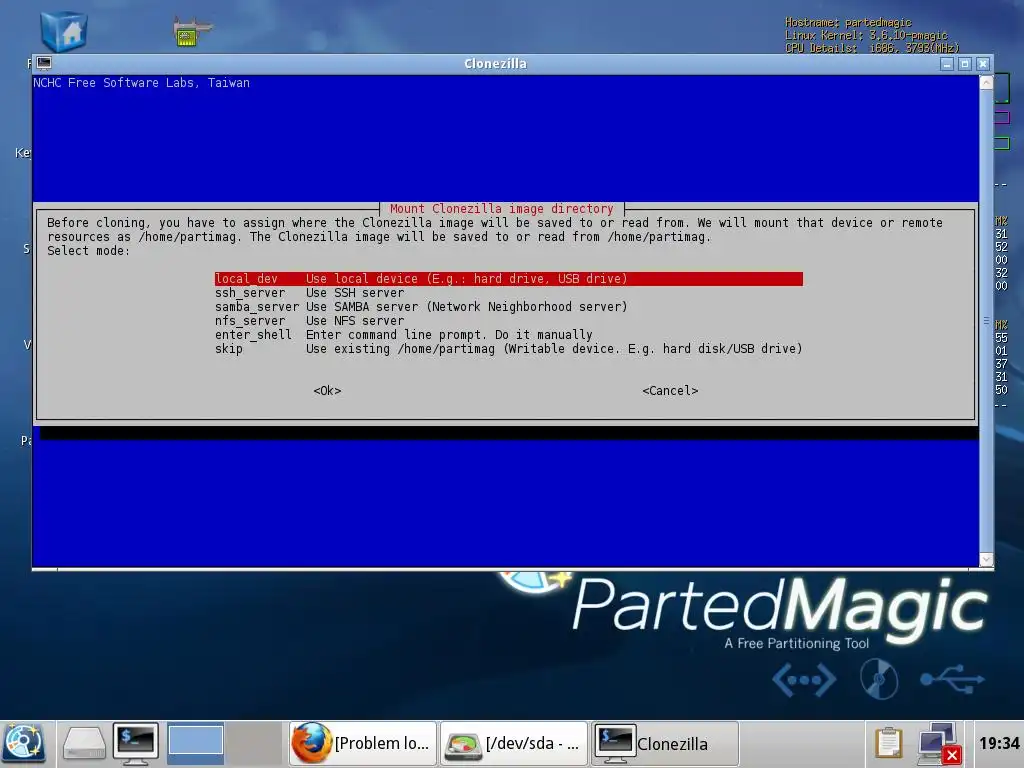Click the 19:34 clock in the panel
Screen dimensions: 1024x768
(x=999, y=743)
